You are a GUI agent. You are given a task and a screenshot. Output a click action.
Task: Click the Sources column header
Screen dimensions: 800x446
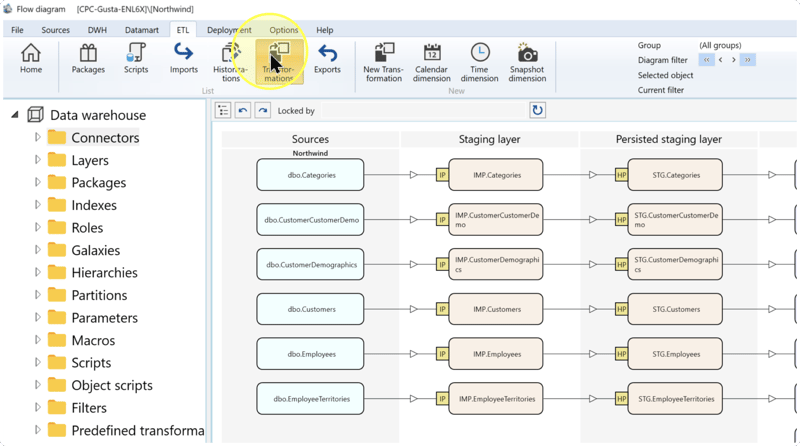click(x=310, y=139)
